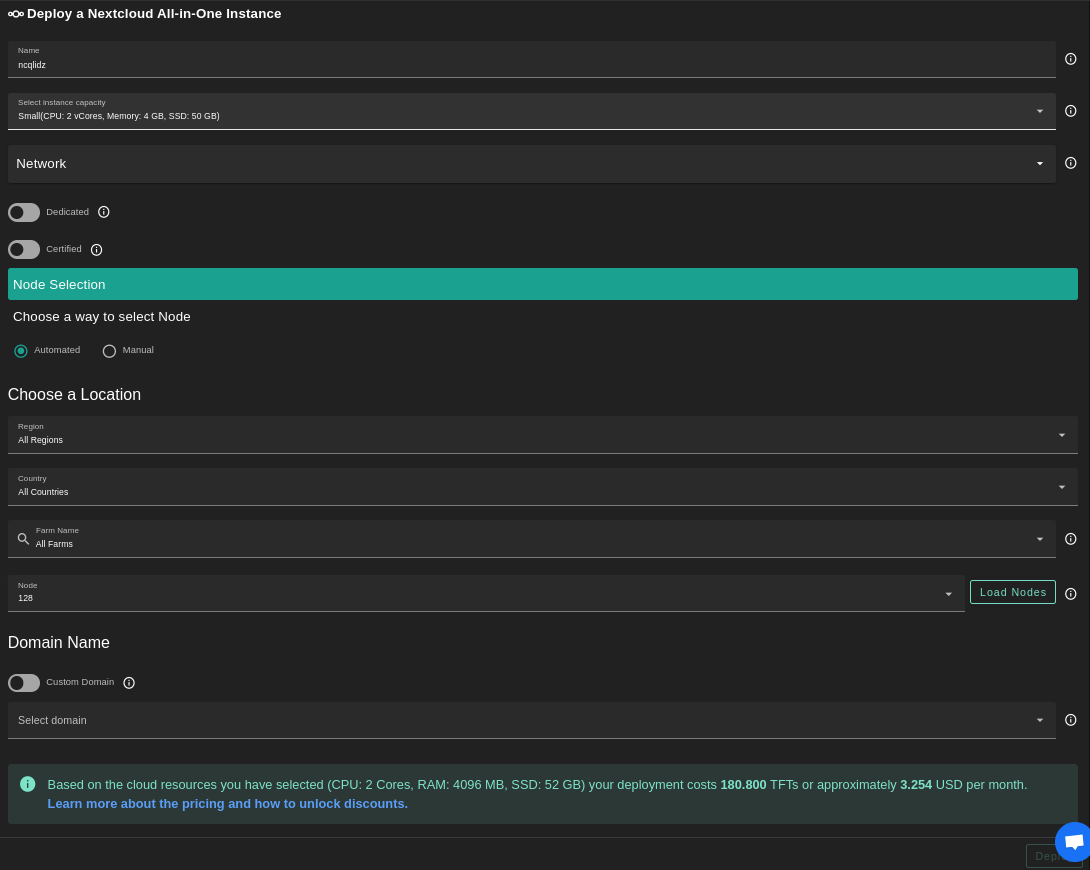The height and width of the screenshot is (870, 1090).
Task: Expand the Network dropdown
Action: (530, 164)
